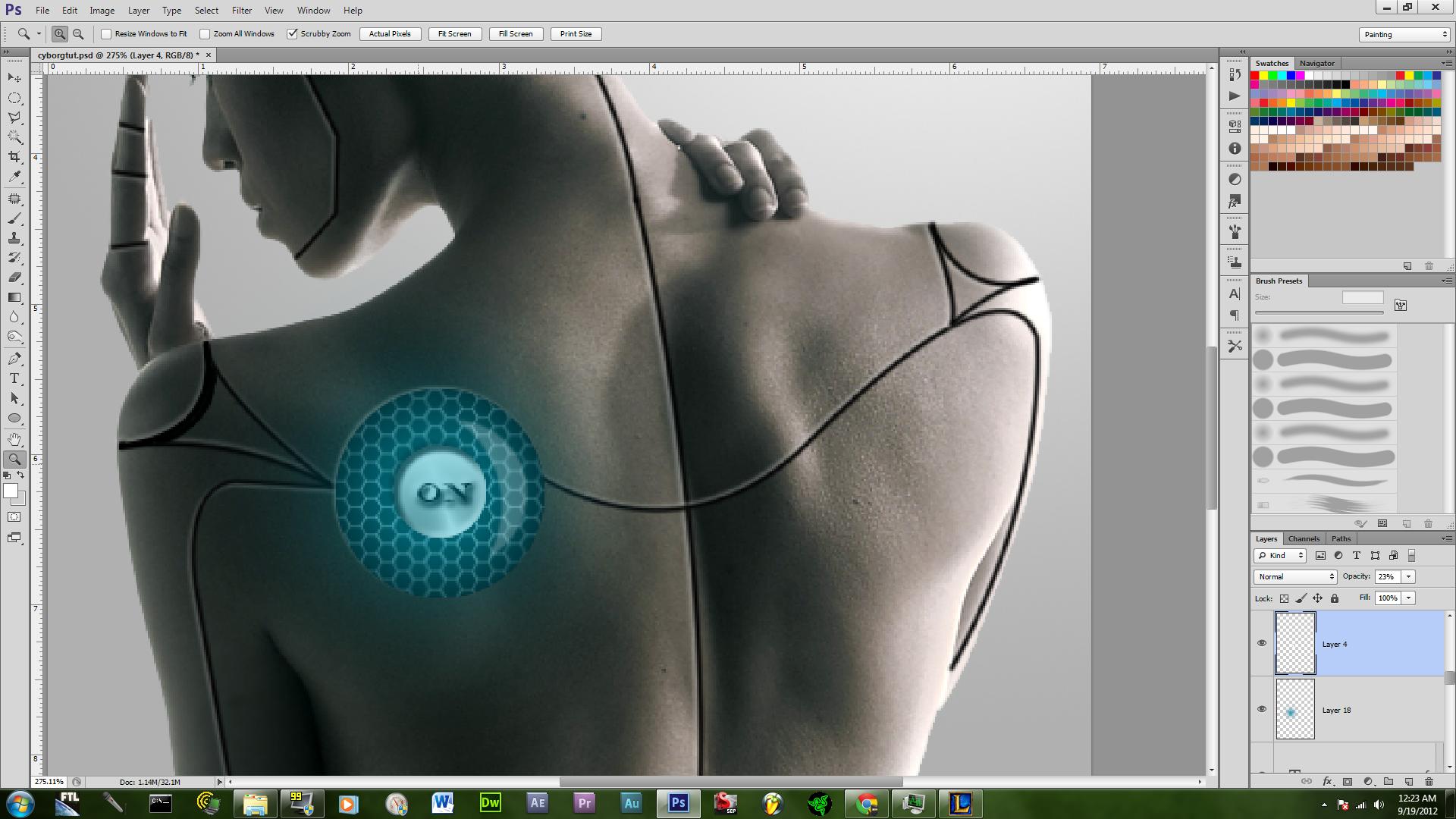Switch to the Navigator tab
Viewport: 1456px width, 819px height.
pos(1316,63)
